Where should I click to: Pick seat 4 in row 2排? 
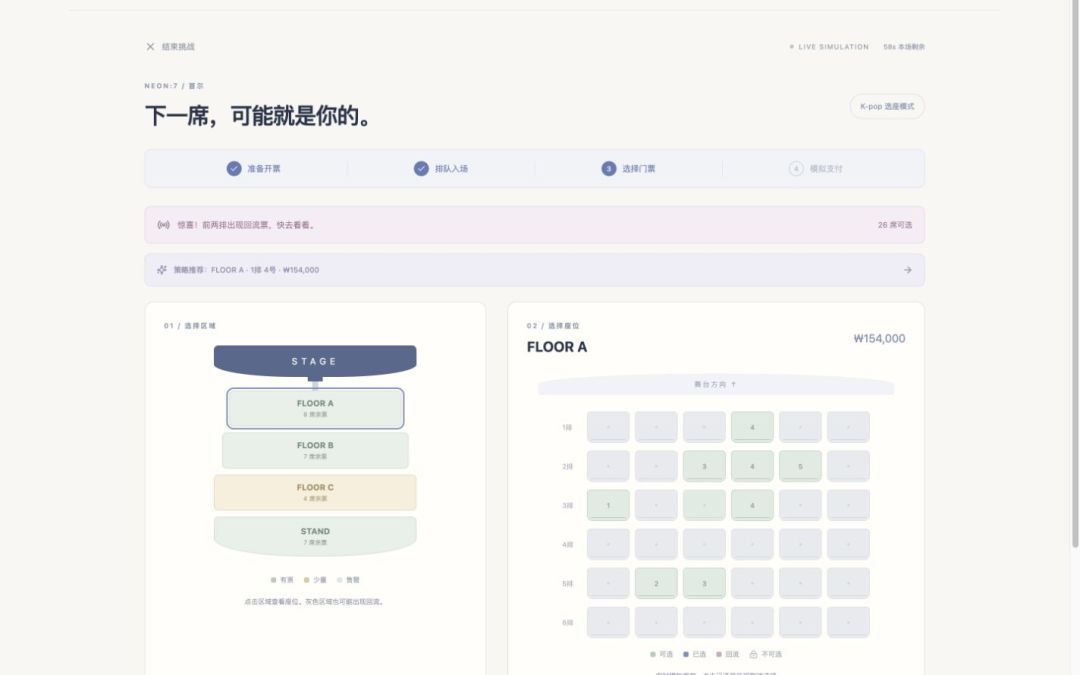tap(752, 466)
